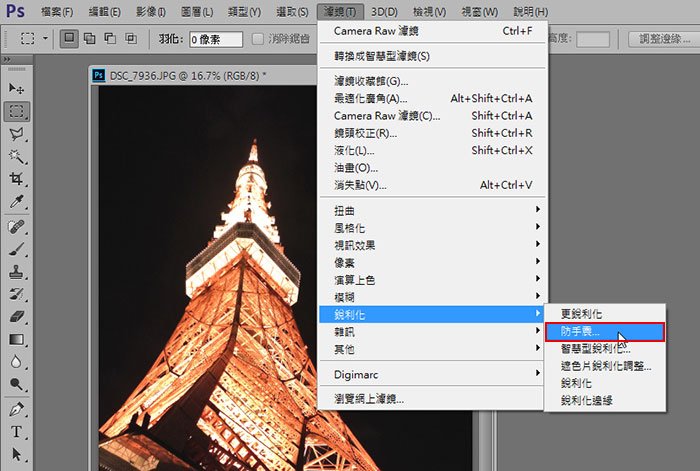Select the Polygonal Lasso tool

pyautogui.click(x=17, y=134)
